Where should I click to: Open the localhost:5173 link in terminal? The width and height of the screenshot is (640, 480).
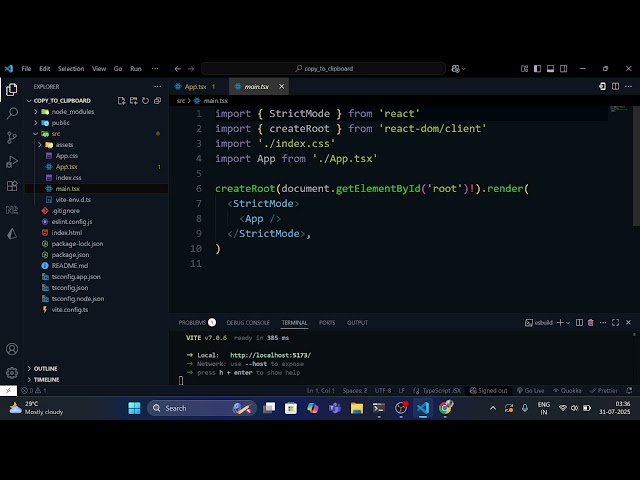[270, 355]
